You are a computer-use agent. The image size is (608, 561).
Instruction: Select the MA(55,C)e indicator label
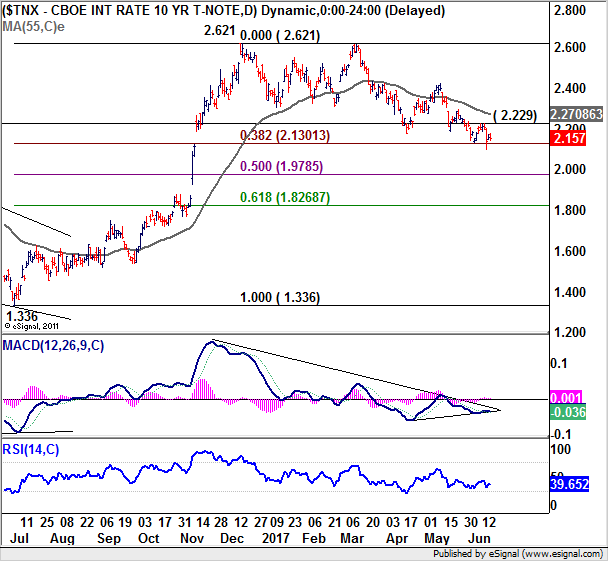(x=33, y=27)
